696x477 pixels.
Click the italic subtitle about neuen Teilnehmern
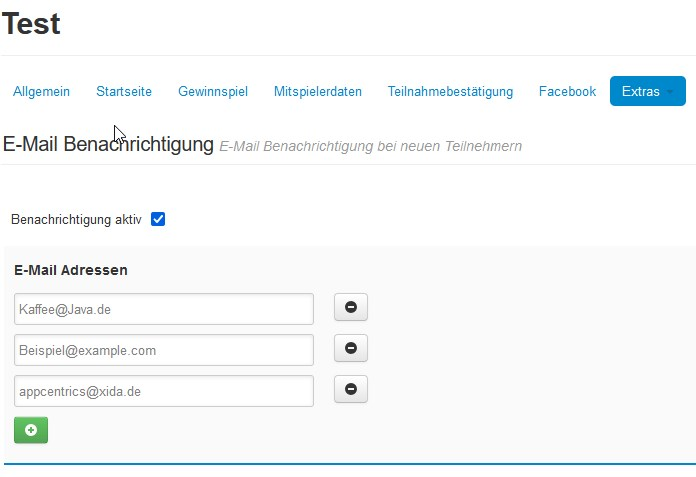pyautogui.click(x=370, y=147)
